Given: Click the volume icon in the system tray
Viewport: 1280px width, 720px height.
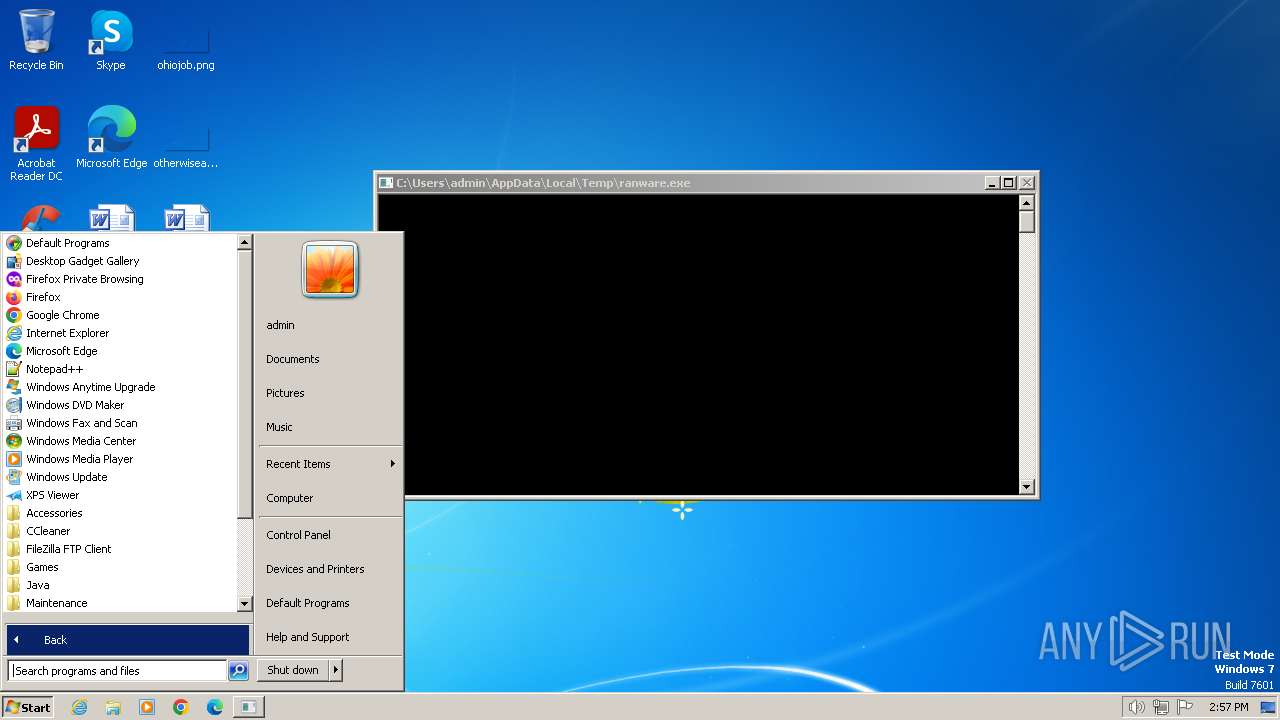Looking at the screenshot, I should pos(1137,707).
